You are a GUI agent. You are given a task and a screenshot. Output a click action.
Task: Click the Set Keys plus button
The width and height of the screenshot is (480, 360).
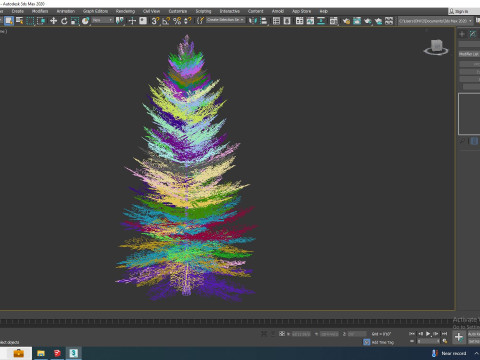[x=459, y=337]
